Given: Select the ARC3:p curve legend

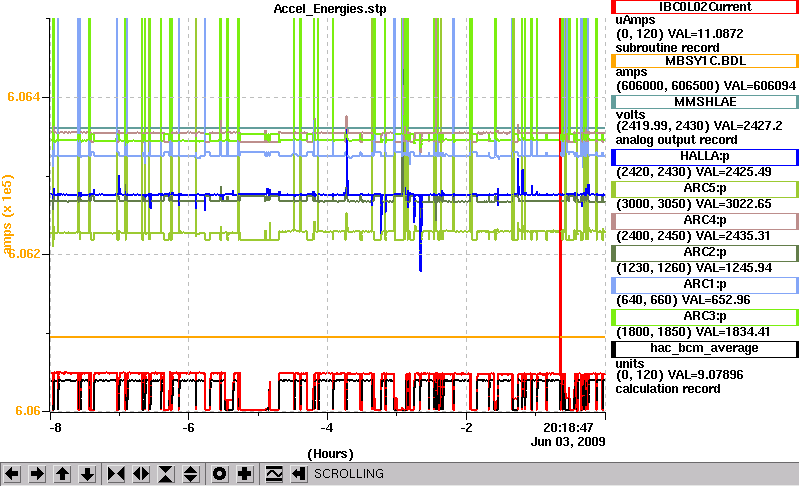Looking at the screenshot, I should pyautogui.click(x=705, y=317).
